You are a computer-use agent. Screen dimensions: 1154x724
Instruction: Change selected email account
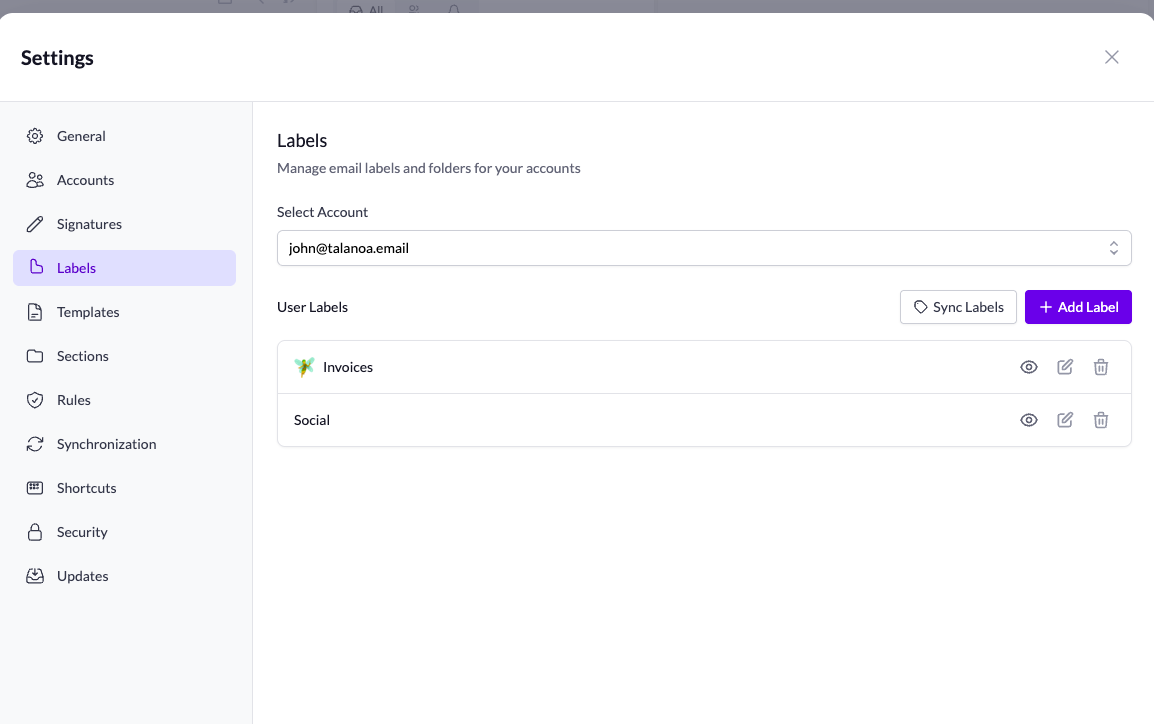pyautogui.click(x=703, y=247)
